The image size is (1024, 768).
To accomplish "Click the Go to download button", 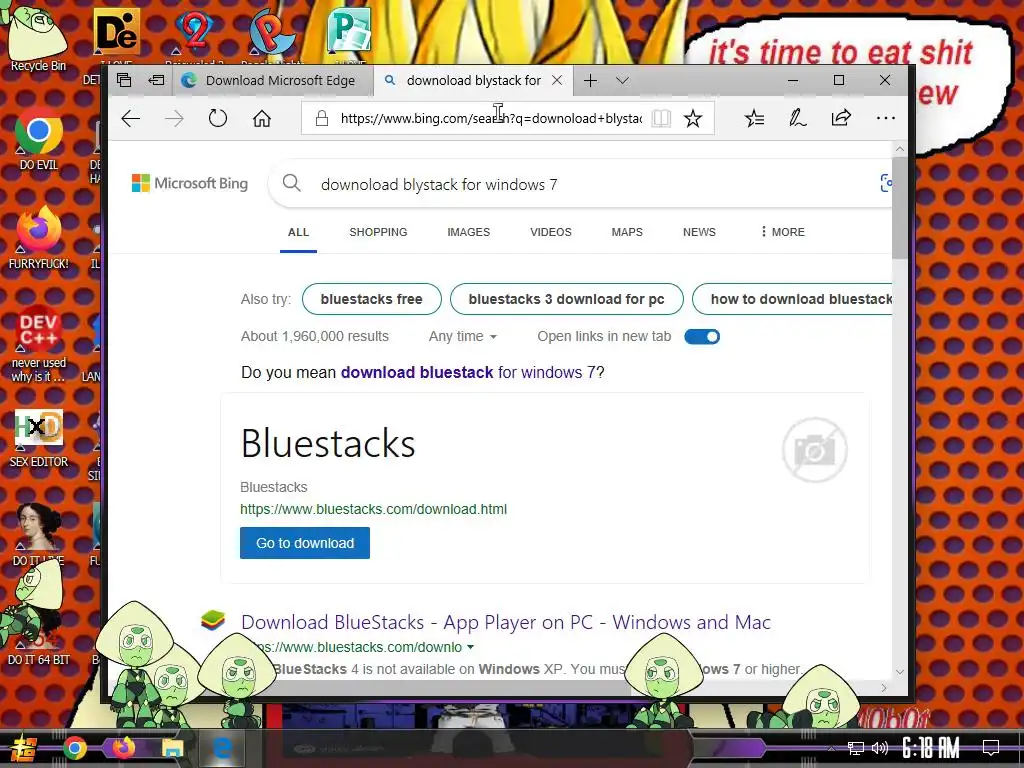I will [305, 543].
